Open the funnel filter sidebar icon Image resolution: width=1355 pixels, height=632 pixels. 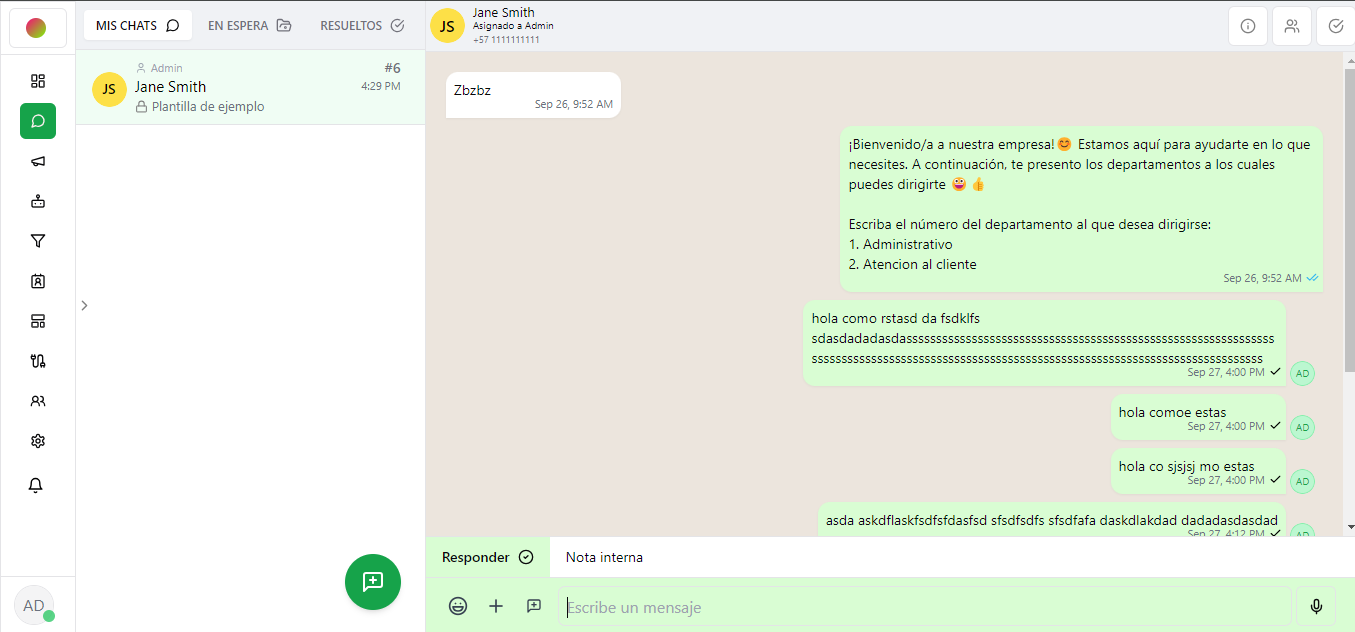point(38,241)
